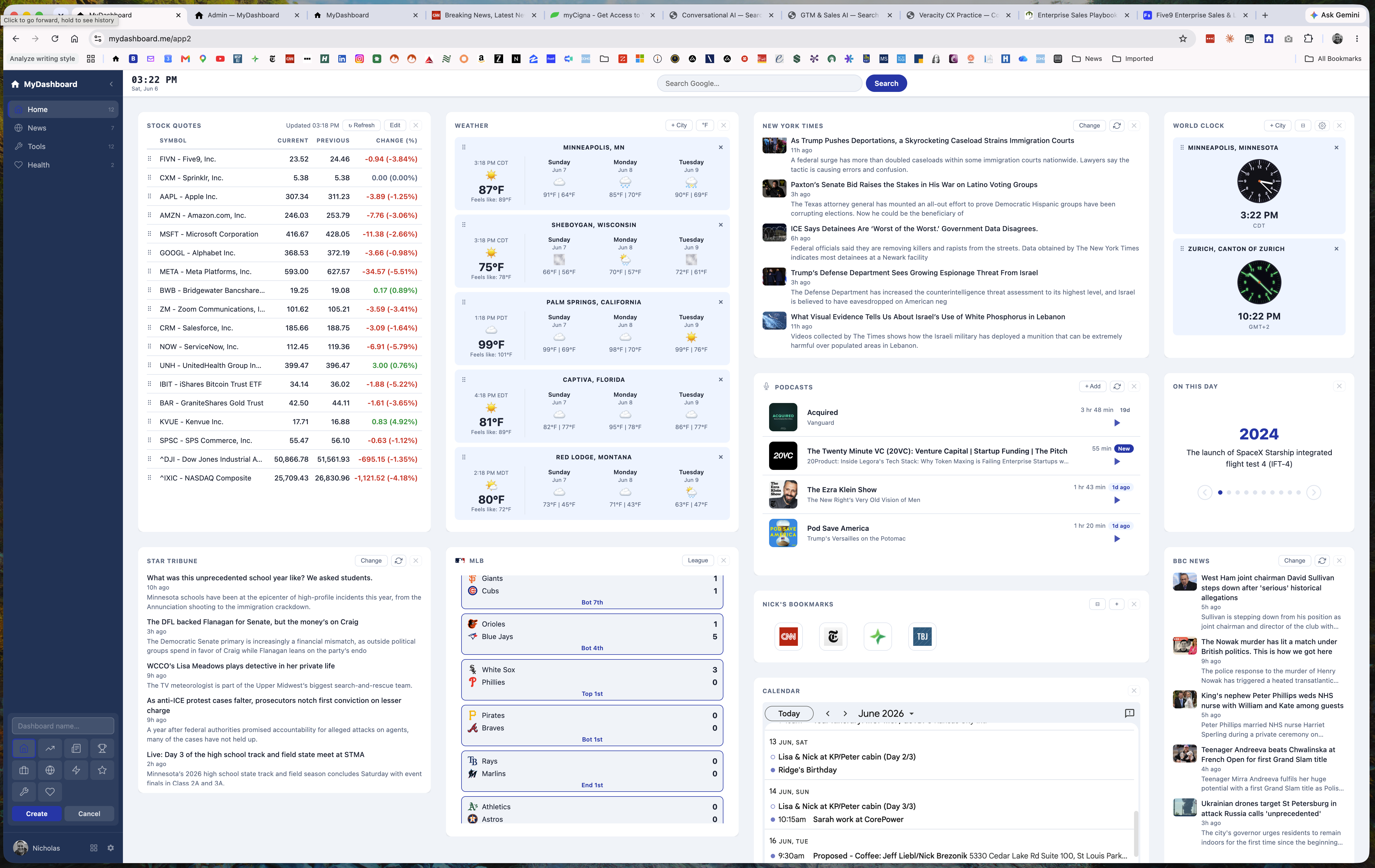Choose the wrench dashboard icon
1375x868 pixels.
pos(24,792)
